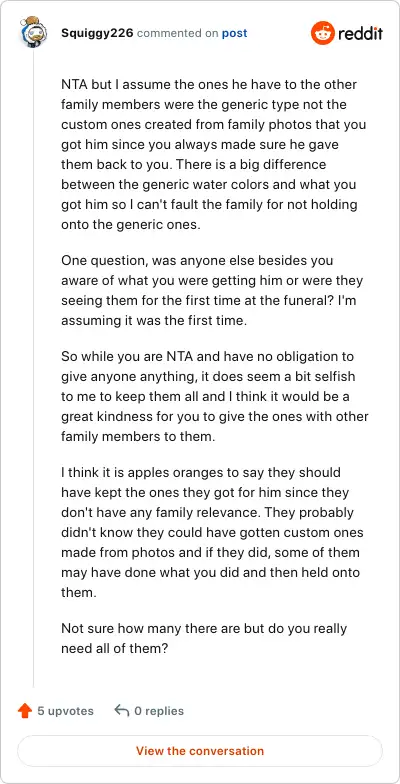Click the reply arrow icon
Screen dimensions: 400x784
122,710
